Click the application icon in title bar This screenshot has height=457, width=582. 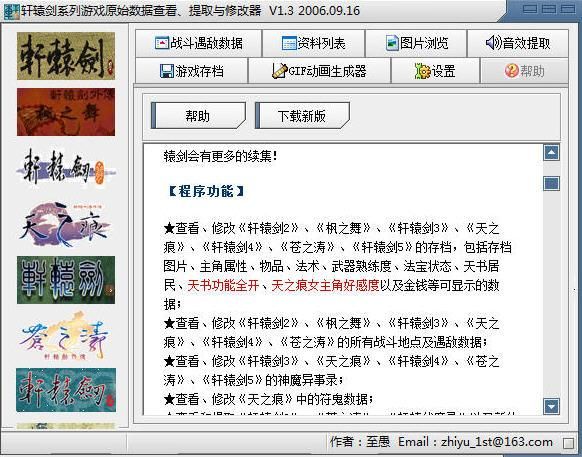11,12
